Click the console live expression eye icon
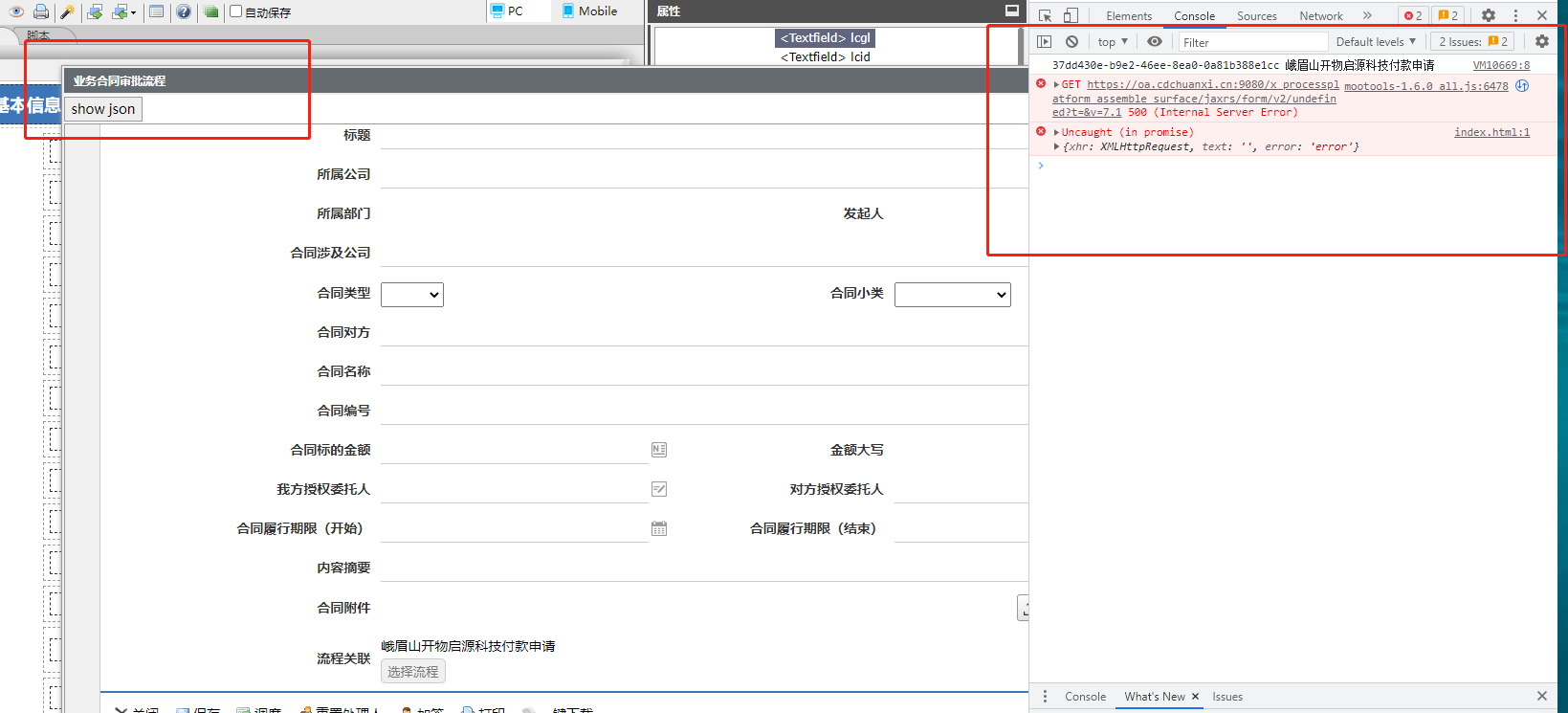 (1155, 42)
